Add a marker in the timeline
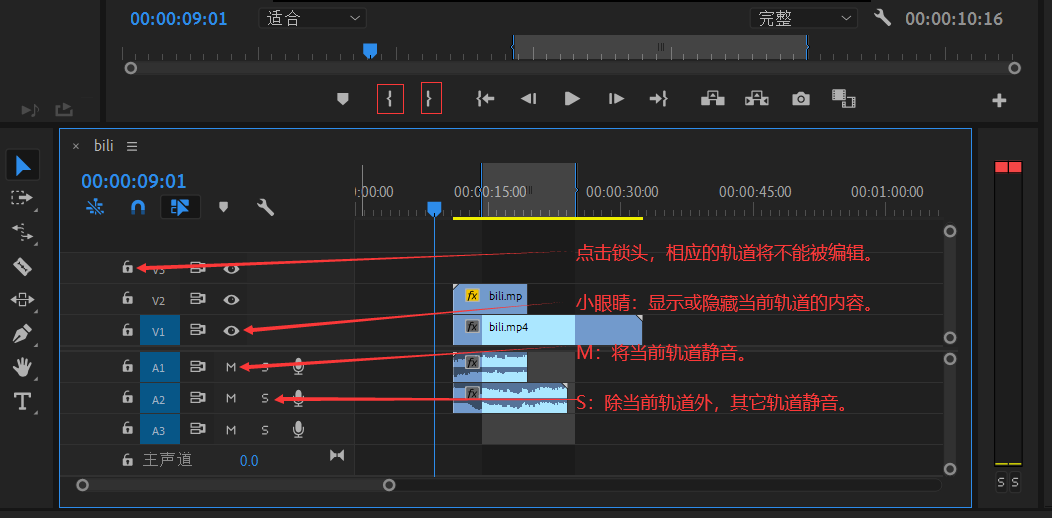 point(223,207)
